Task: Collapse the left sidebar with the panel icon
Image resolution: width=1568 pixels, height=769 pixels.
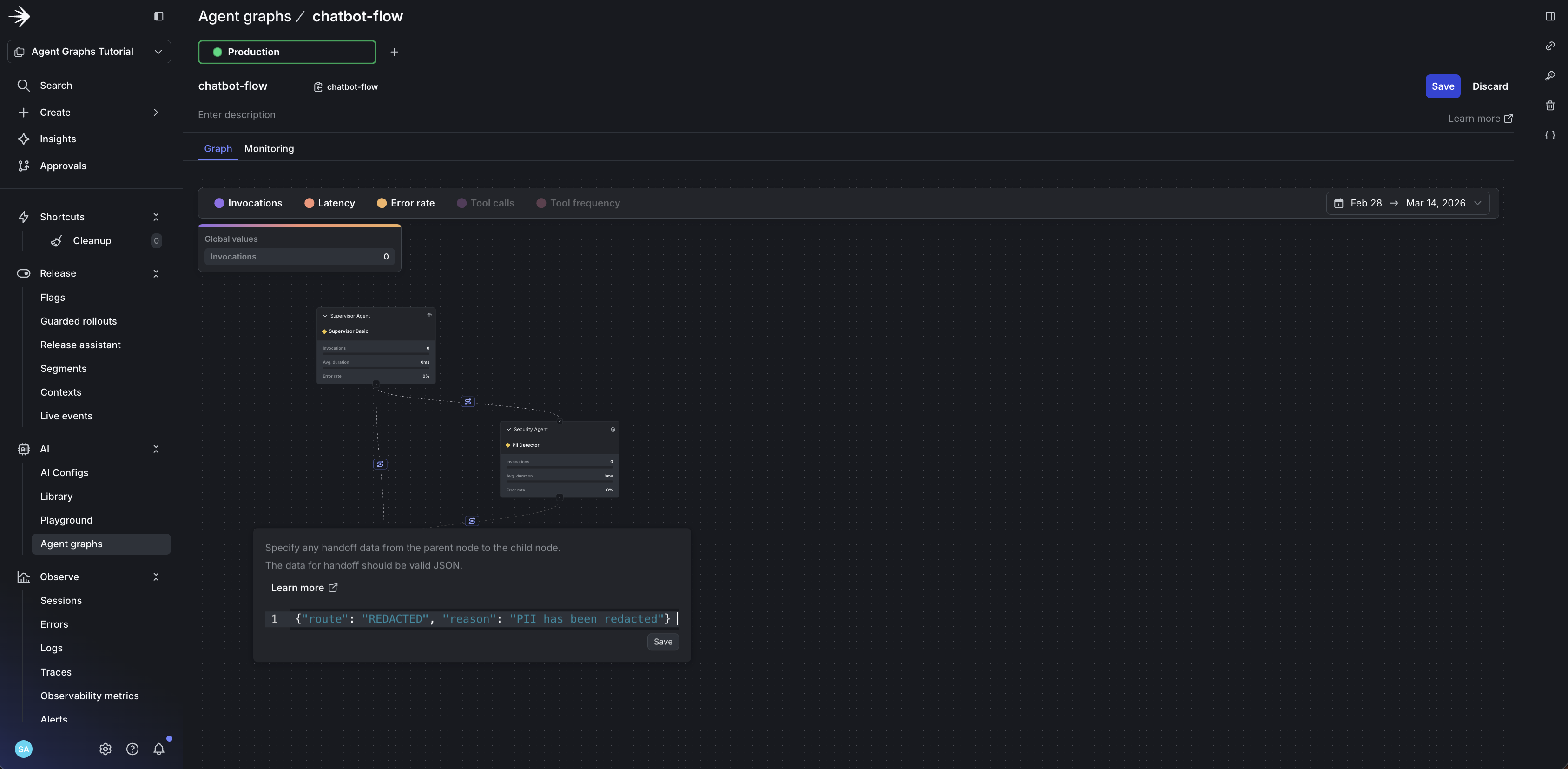Action: tap(159, 16)
